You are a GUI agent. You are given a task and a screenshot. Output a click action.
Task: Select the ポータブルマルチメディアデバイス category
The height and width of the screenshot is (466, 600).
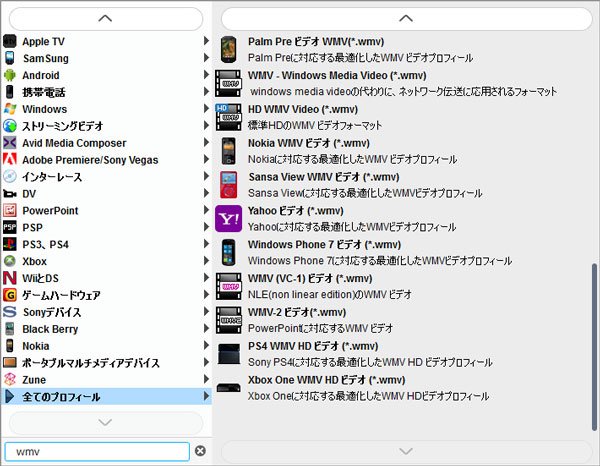coord(106,362)
